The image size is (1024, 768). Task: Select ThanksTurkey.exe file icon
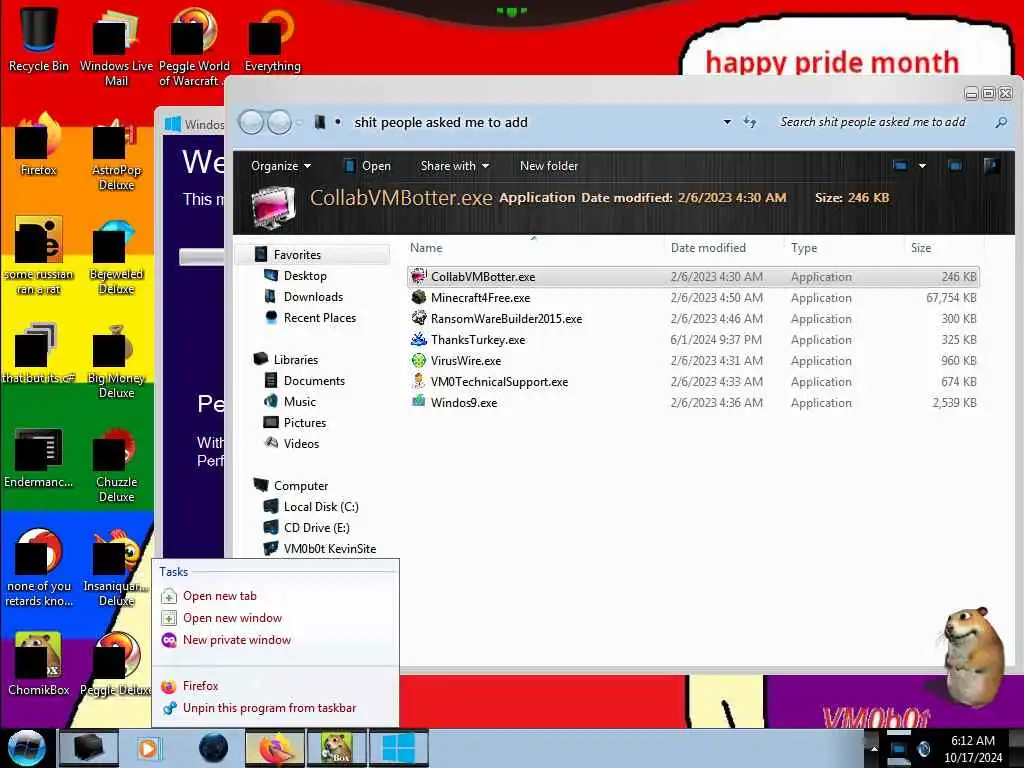[419, 339]
